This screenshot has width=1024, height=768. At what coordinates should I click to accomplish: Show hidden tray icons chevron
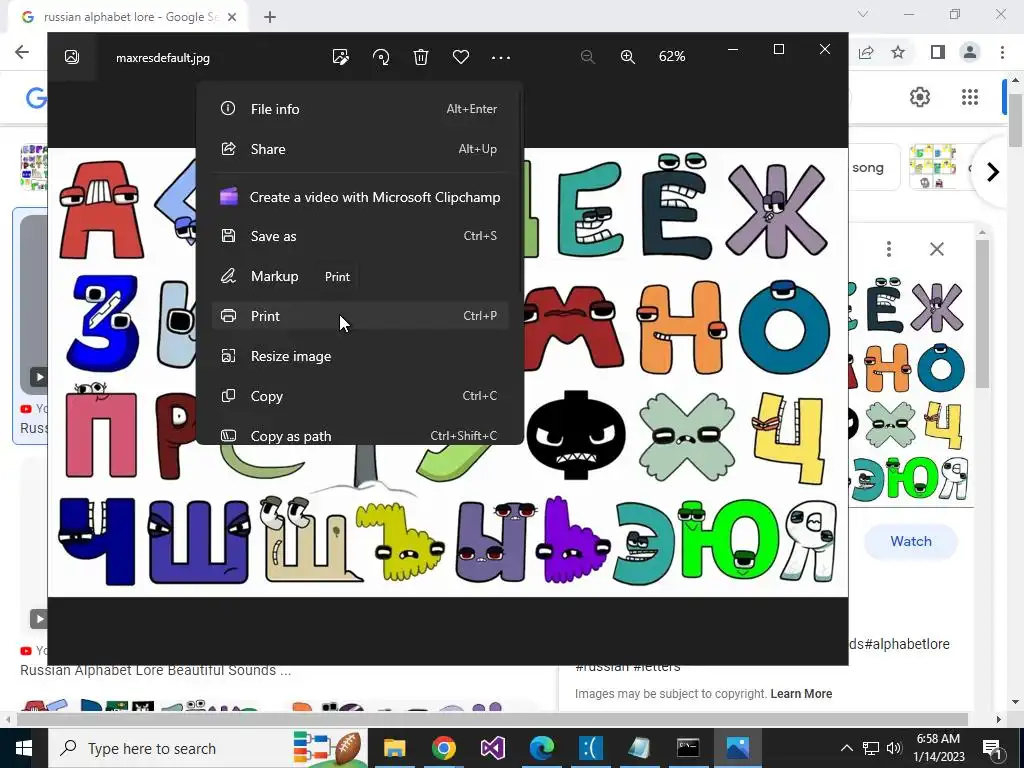846,748
